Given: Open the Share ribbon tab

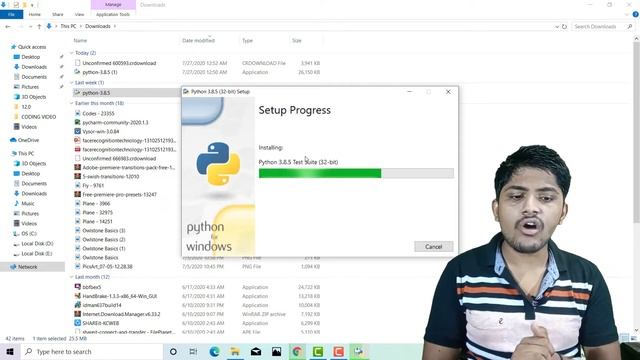Looking at the screenshot, I should pyautogui.click(x=58, y=14).
